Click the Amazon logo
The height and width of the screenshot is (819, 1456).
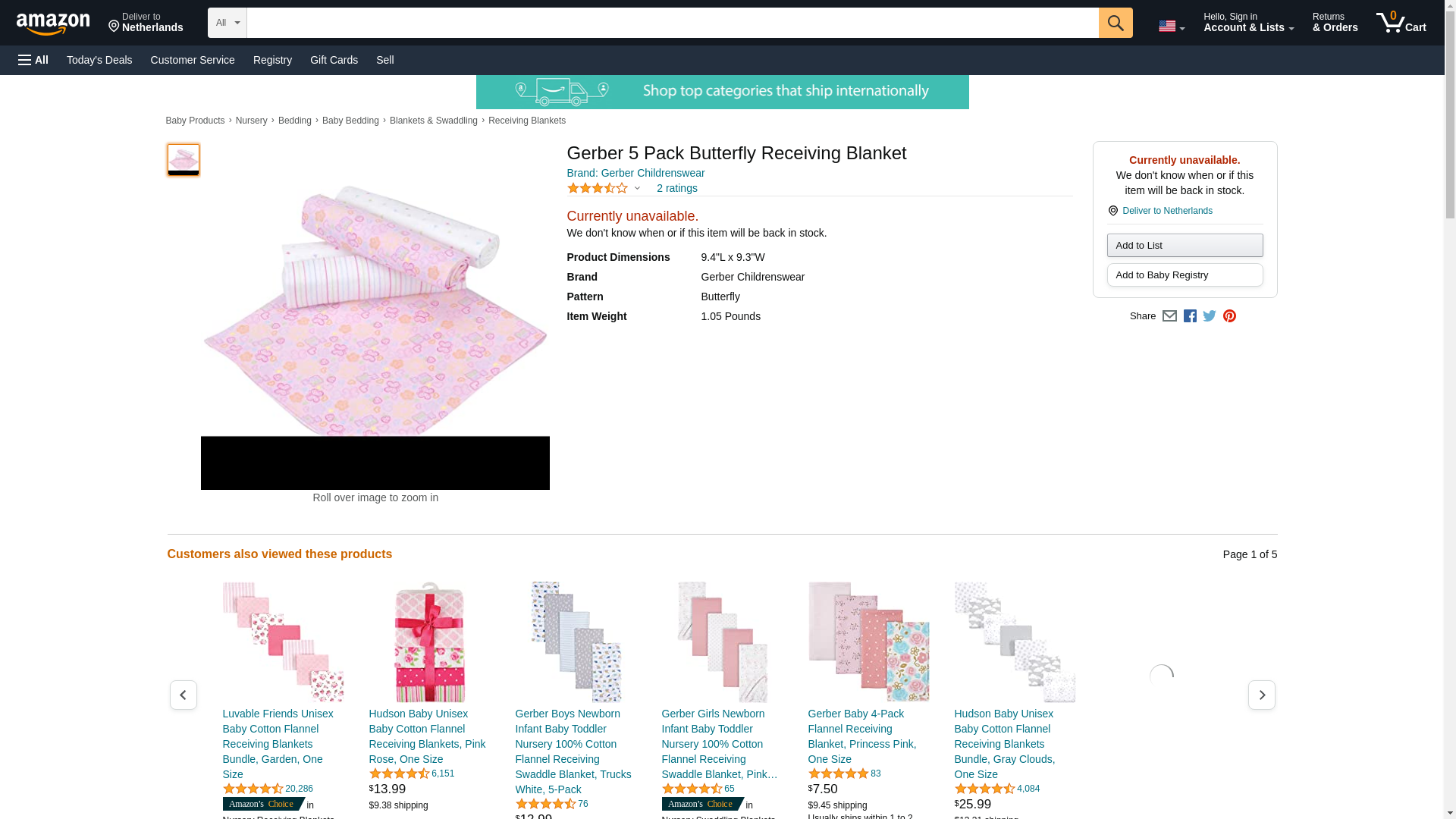click(53, 24)
